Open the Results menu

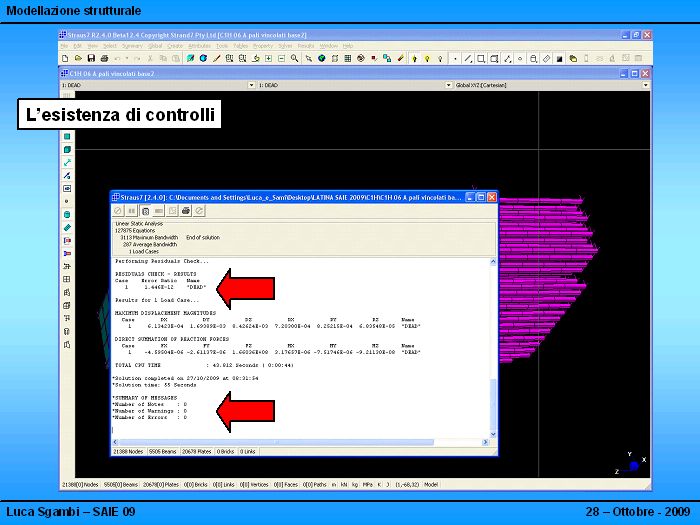click(x=305, y=46)
